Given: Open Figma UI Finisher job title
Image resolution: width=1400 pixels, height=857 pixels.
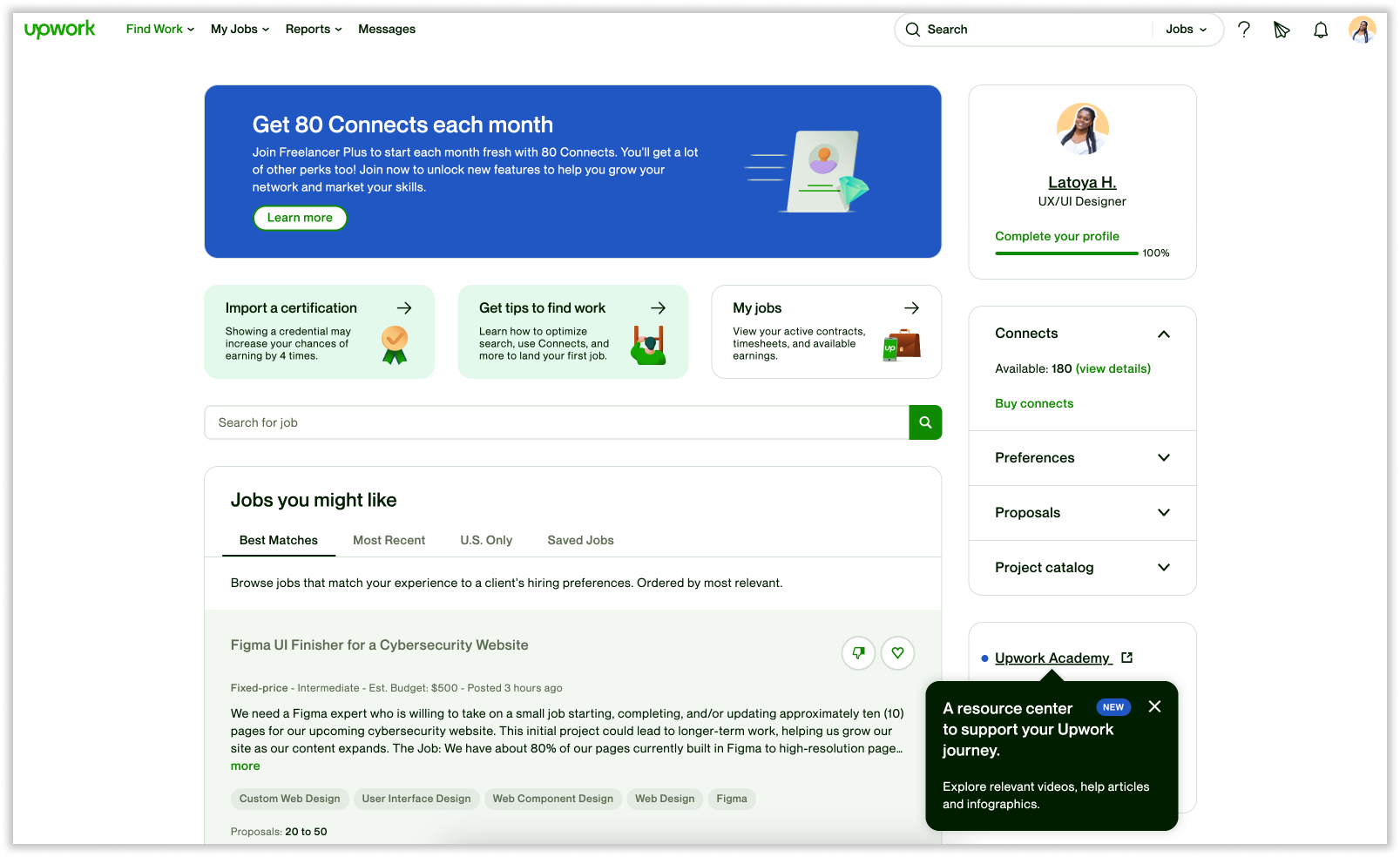Looking at the screenshot, I should (x=380, y=645).
